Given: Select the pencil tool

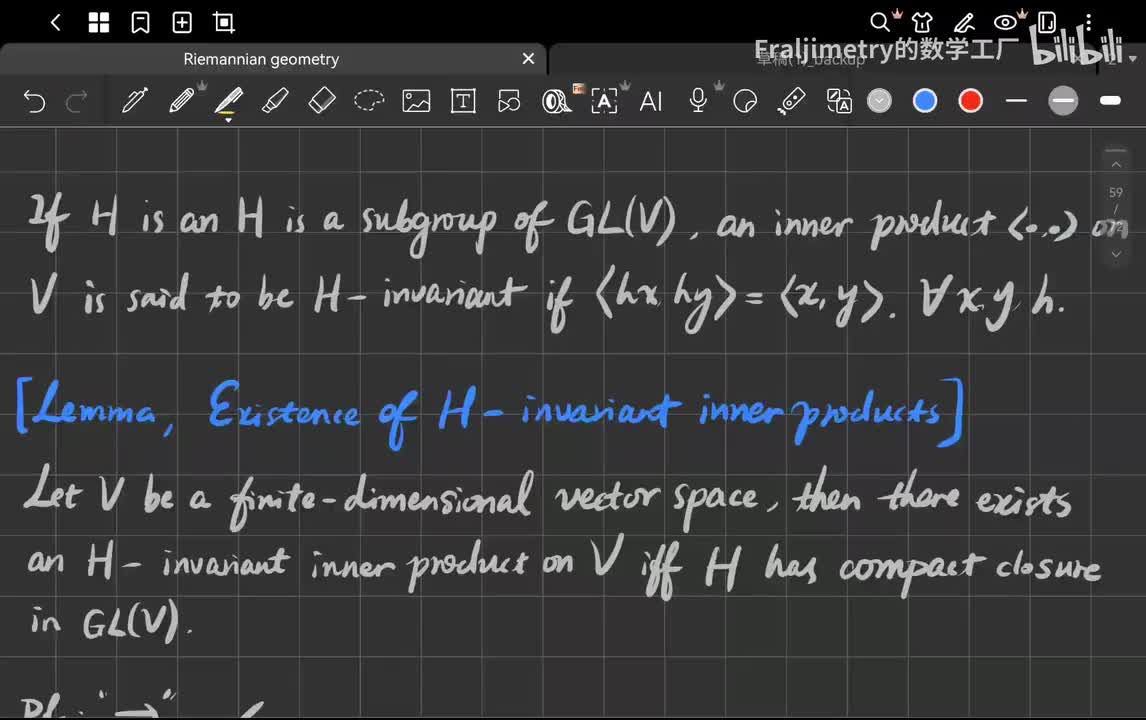Looking at the screenshot, I should pyautogui.click(x=181, y=101).
